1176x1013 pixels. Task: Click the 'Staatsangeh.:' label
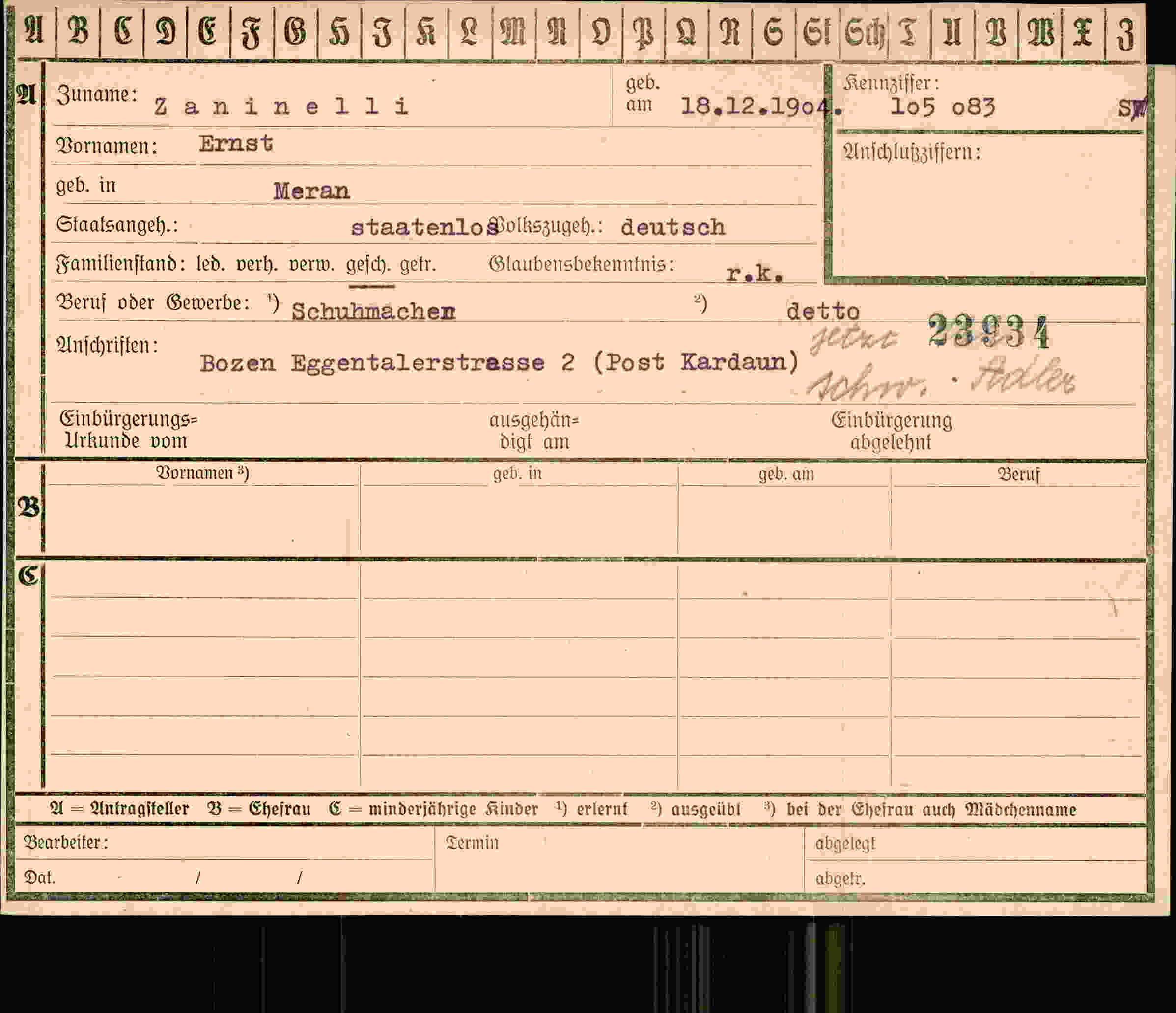click(117, 225)
